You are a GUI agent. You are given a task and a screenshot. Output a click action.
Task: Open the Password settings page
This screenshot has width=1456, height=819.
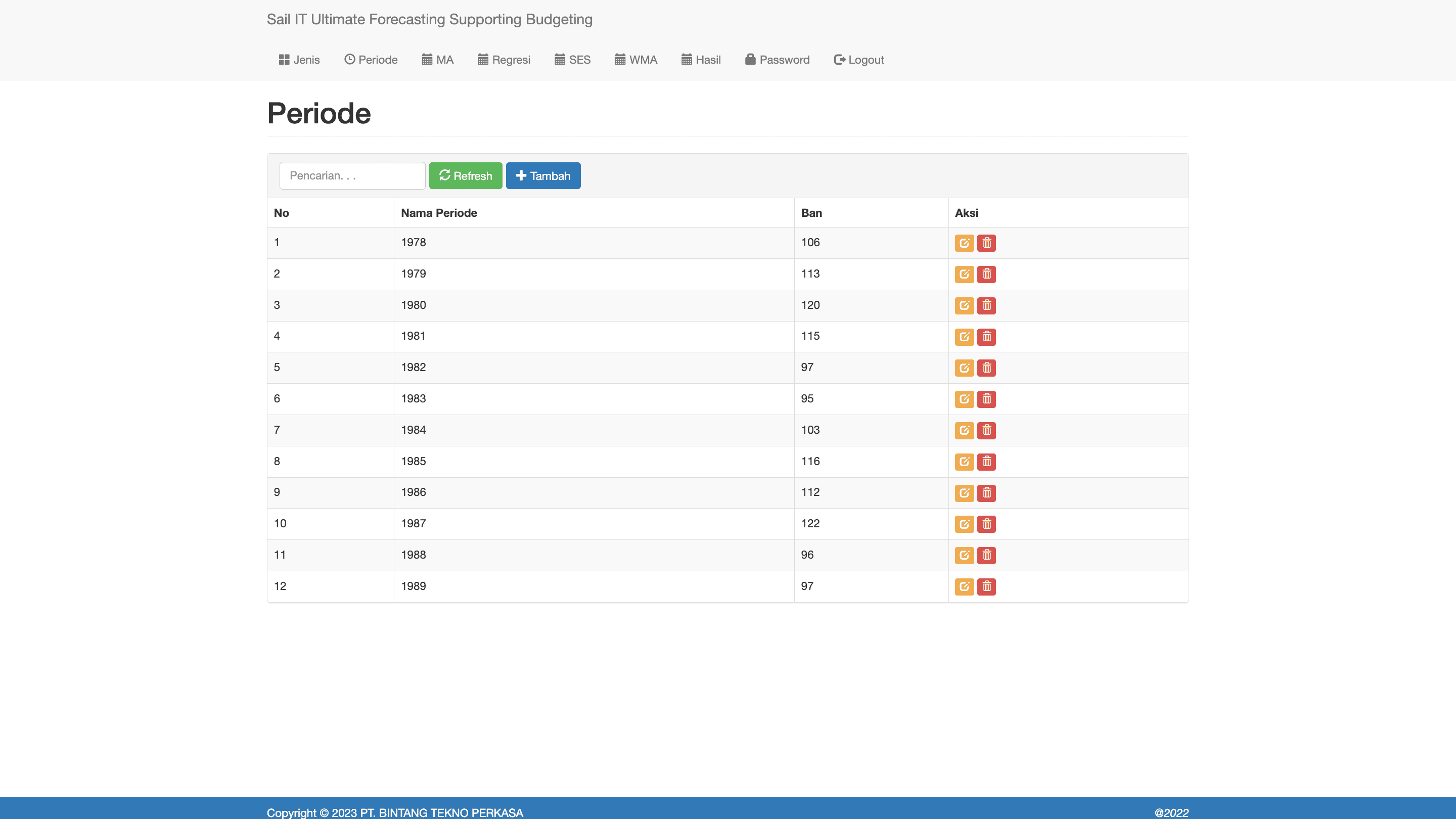click(777, 60)
